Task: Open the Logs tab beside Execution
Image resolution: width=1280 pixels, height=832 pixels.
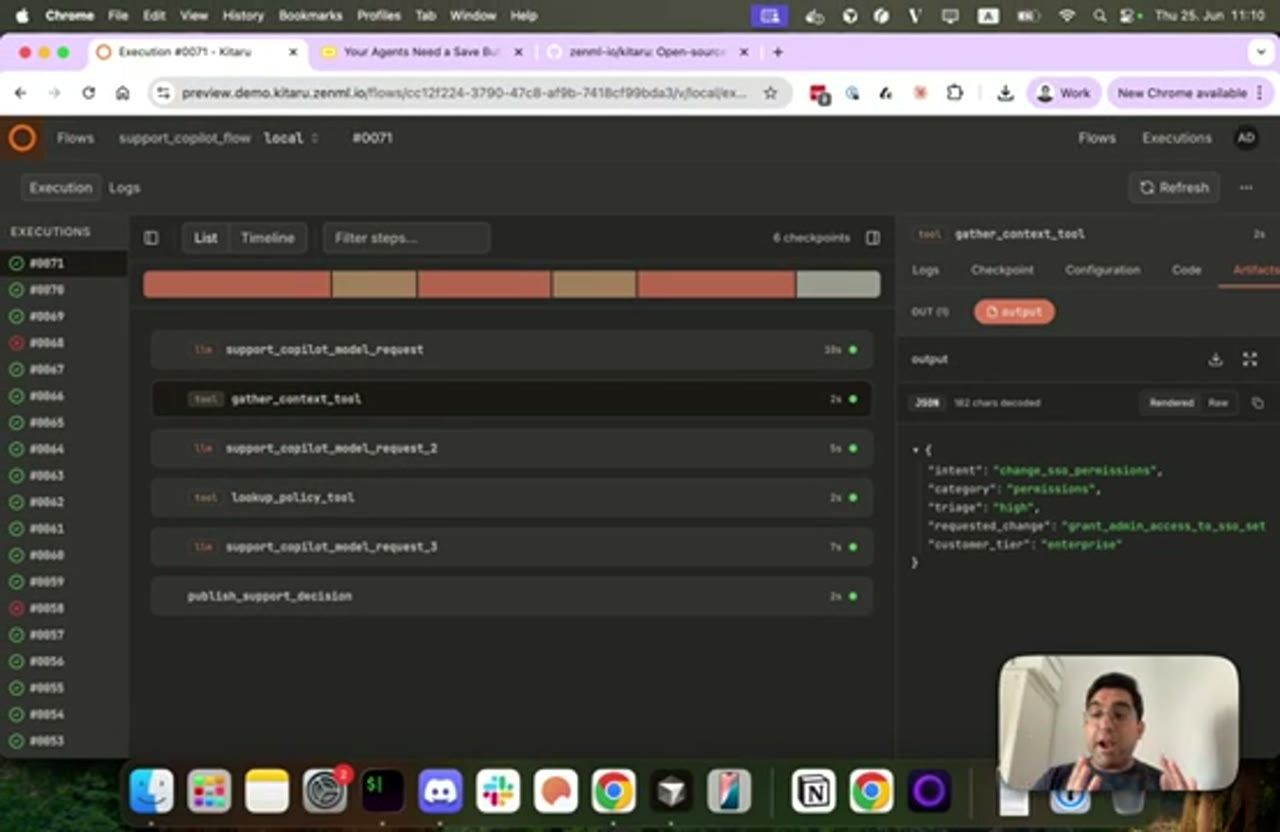Action: 124,188
